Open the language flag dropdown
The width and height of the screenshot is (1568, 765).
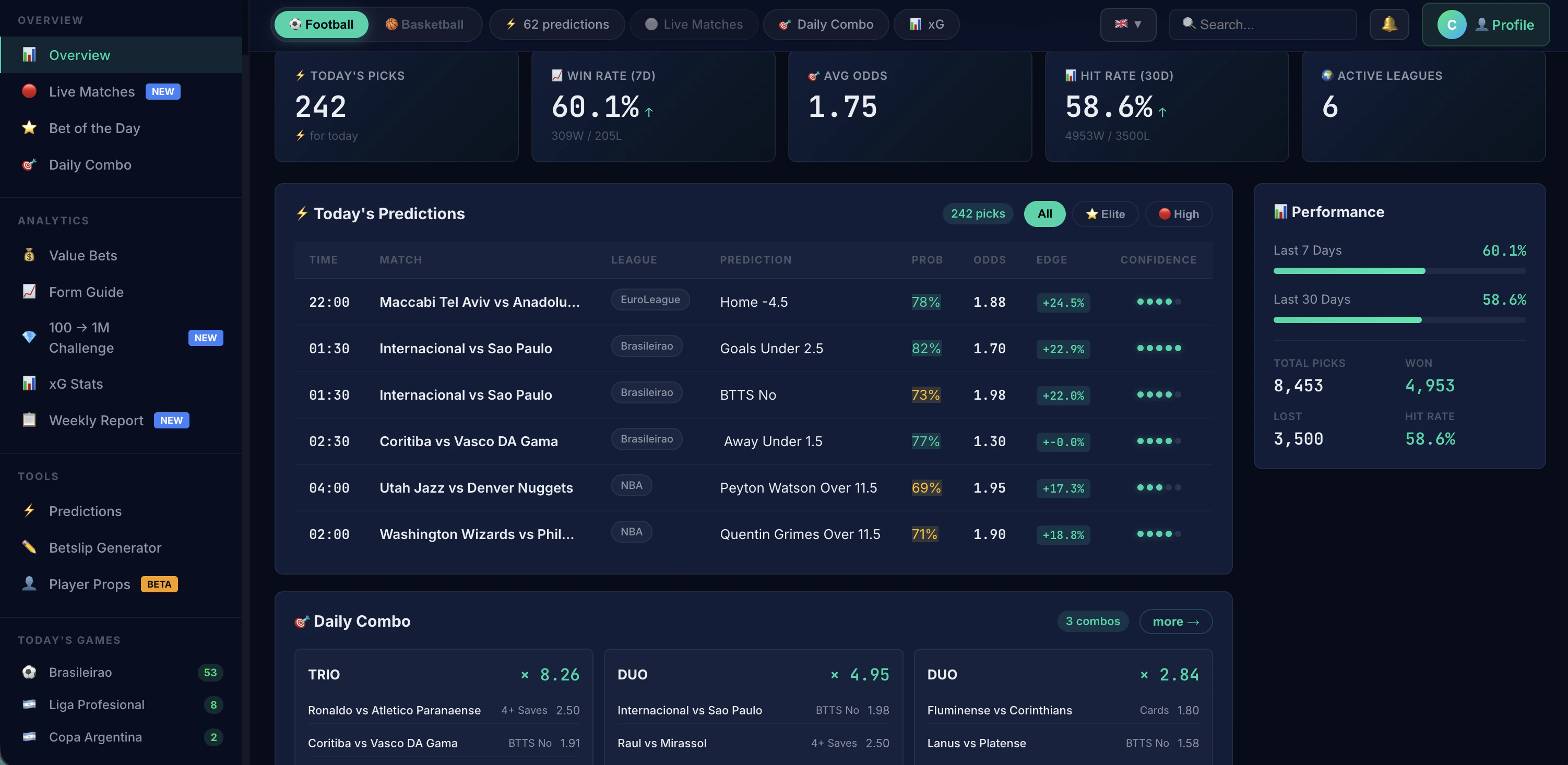pos(1127,25)
